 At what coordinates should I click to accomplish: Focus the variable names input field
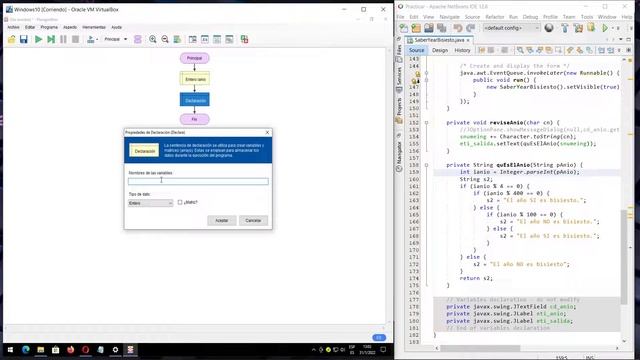coord(198,181)
